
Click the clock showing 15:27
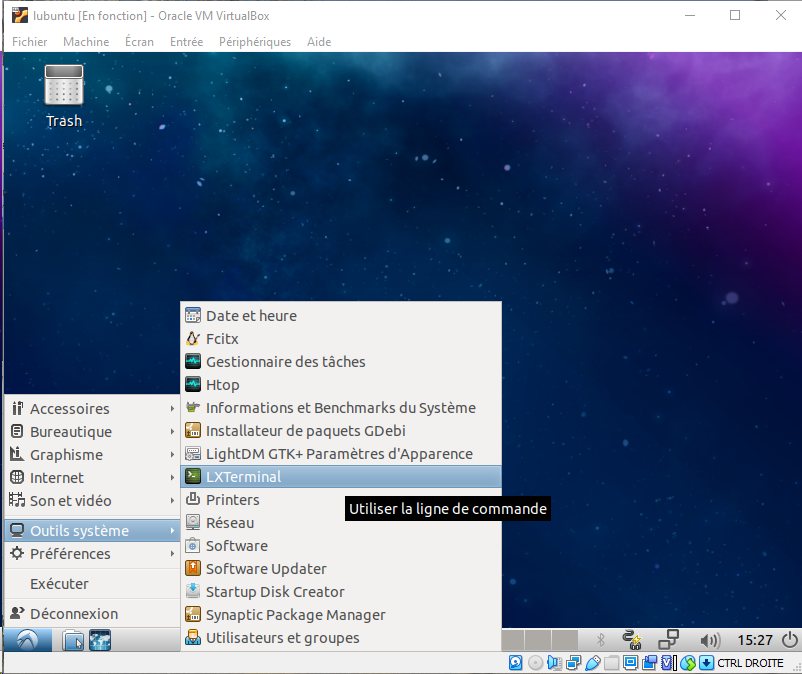pyautogui.click(x=753, y=640)
